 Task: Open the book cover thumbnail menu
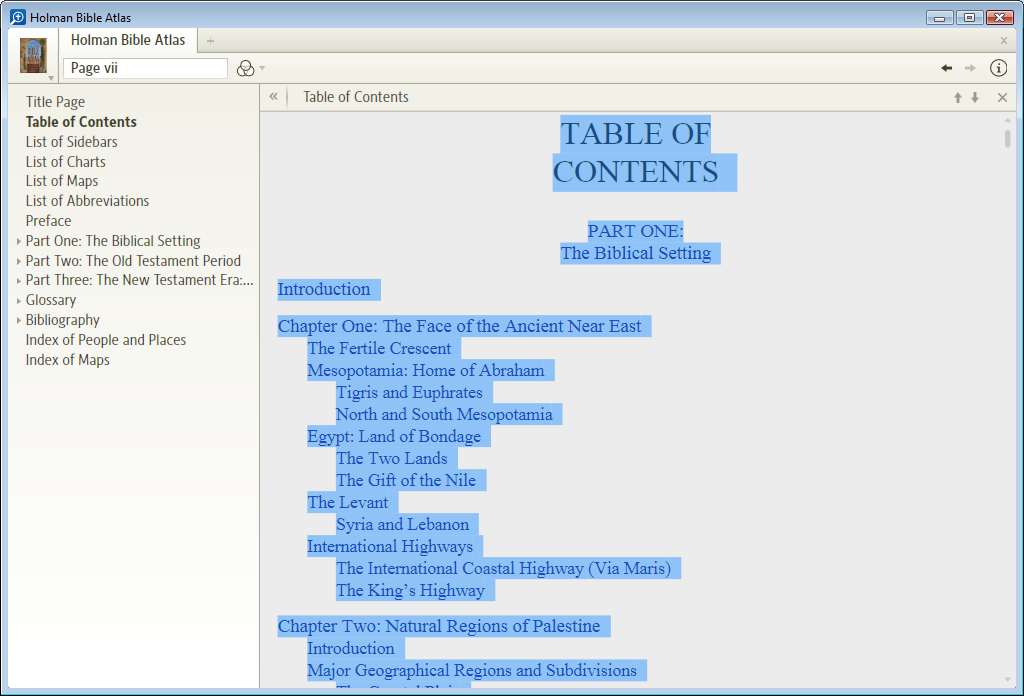[33, 55]
